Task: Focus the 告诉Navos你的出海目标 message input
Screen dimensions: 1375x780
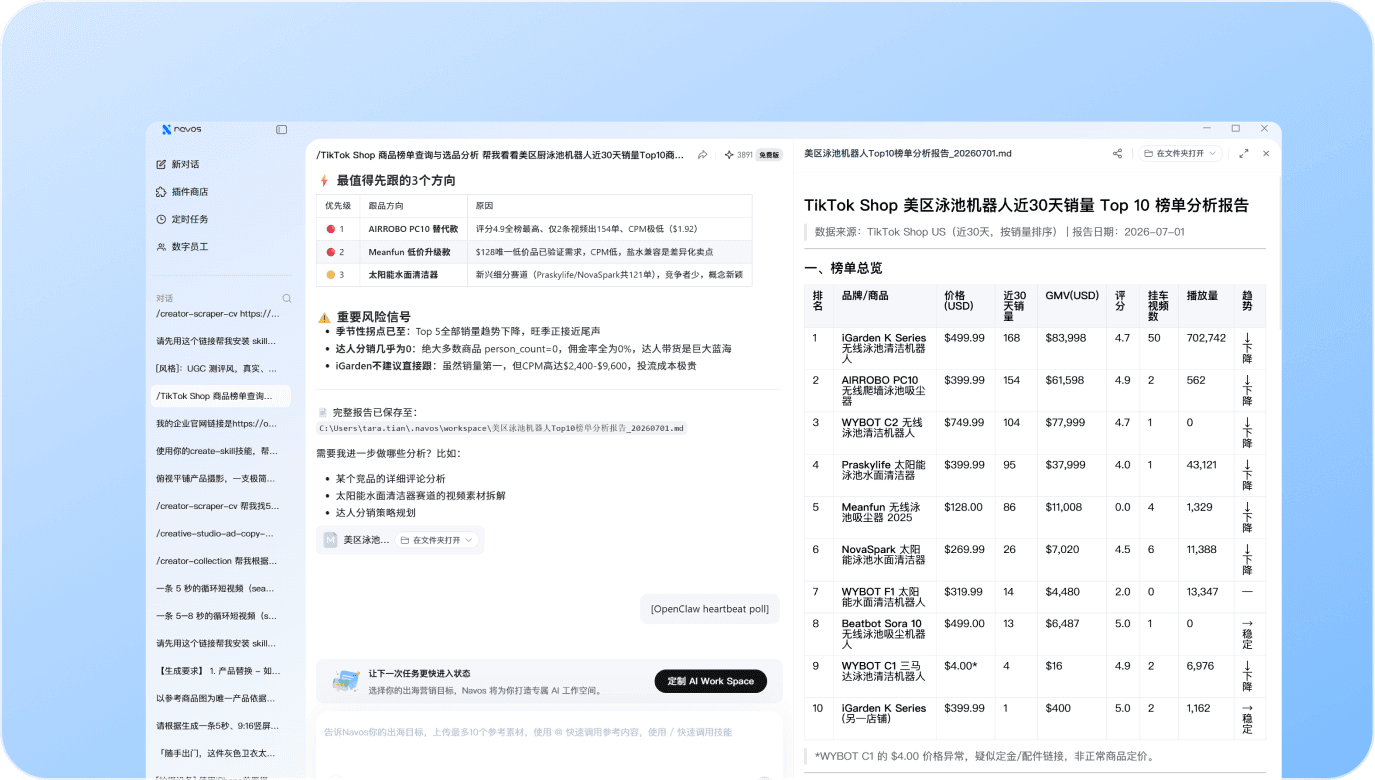Action: click(x=549, y=732)
